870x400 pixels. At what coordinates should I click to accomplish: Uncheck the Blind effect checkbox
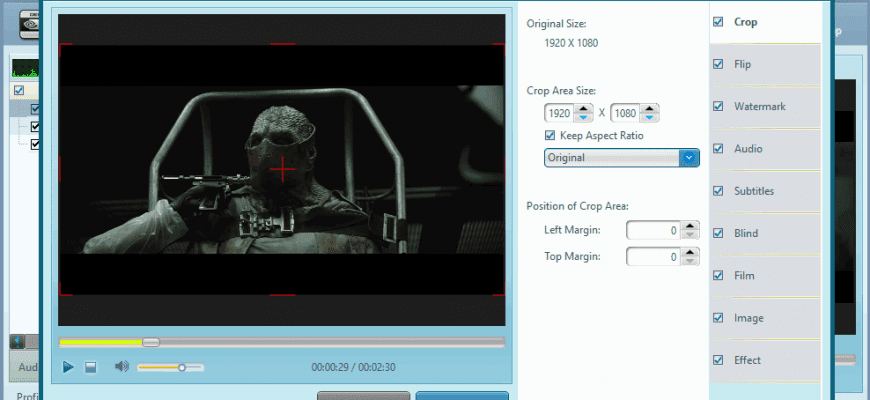pyautogui.click(x=718, y=233)
